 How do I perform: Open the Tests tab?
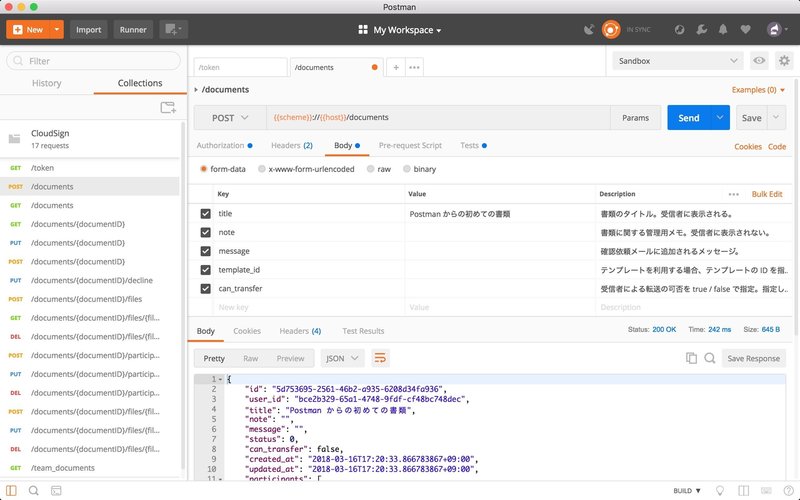(x=473, y=145)
